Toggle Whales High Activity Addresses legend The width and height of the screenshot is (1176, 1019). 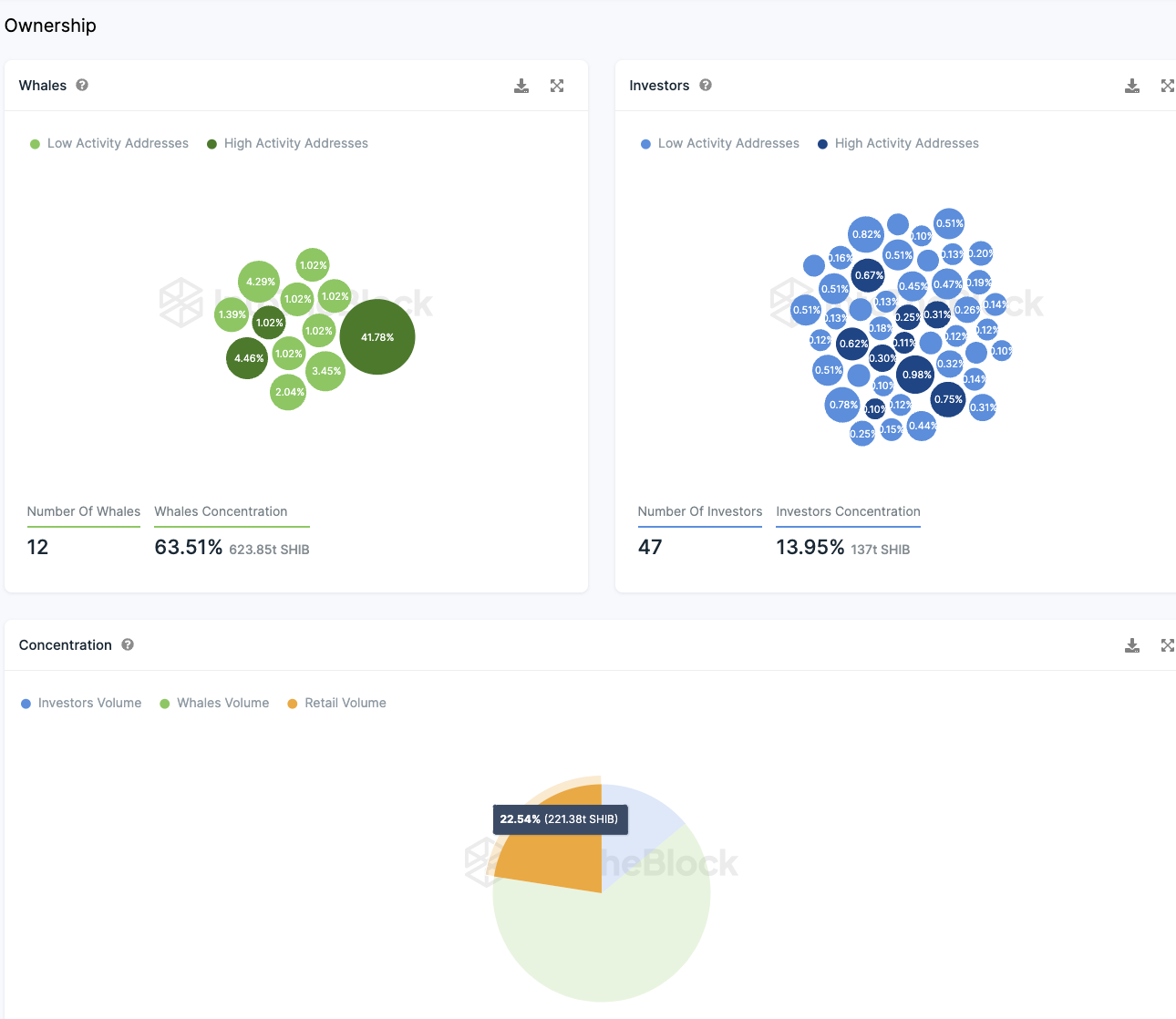click(287, 143)
